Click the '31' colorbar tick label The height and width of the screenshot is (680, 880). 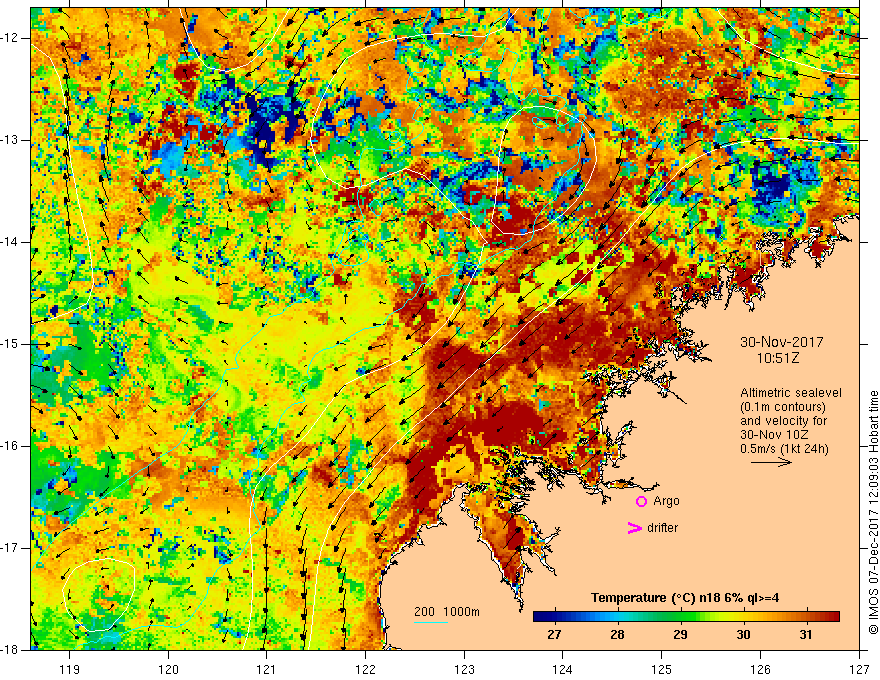click(x=806, y=635)
